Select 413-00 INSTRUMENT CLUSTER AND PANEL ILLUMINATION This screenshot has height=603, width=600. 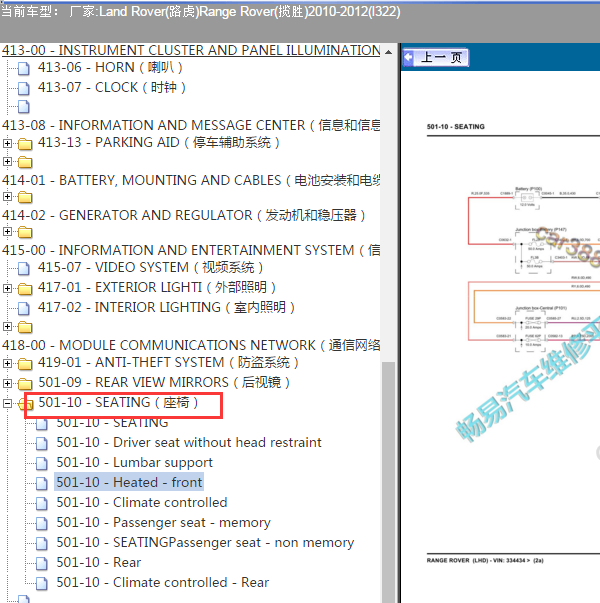point(191,50)
